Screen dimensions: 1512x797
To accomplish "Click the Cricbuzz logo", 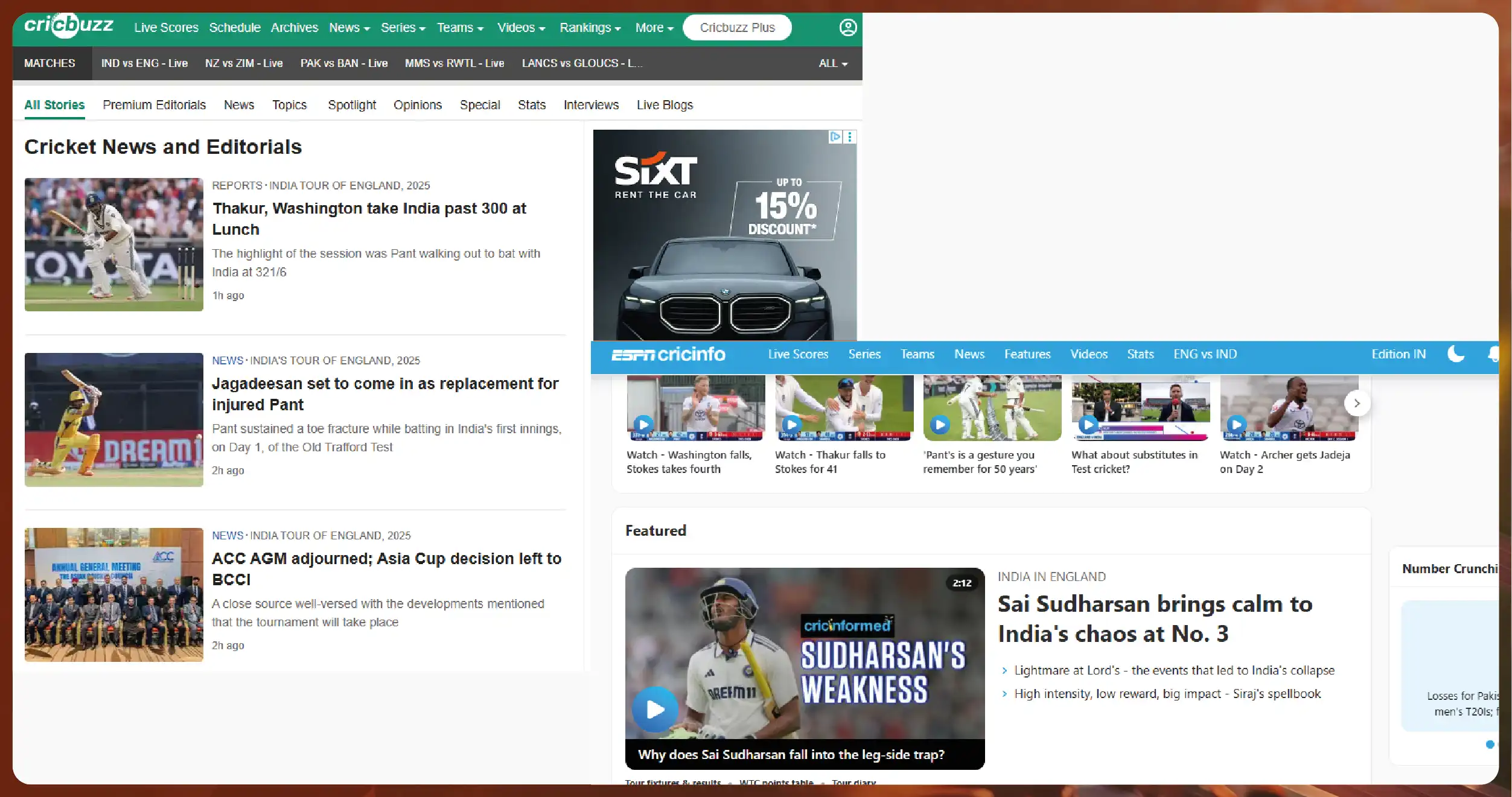I will (x=68, y=25).
